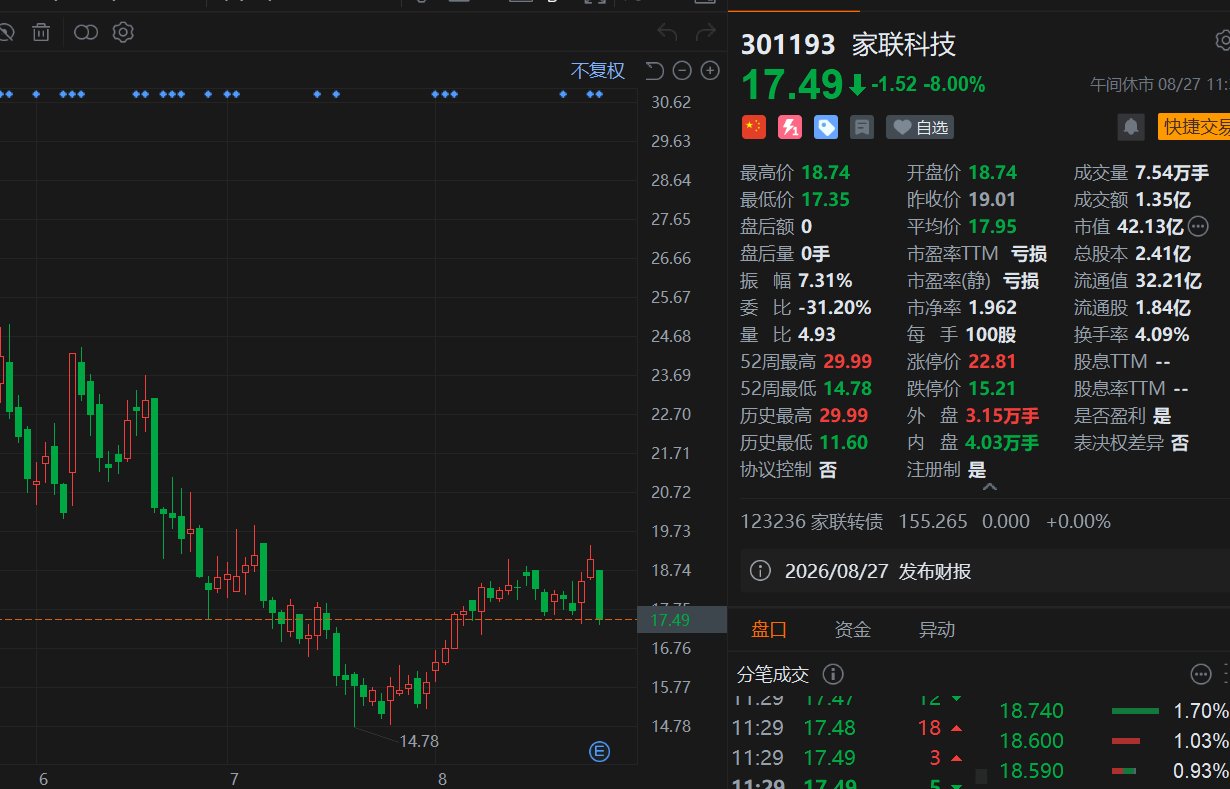The image size is (1230, 789).
Task: Click stock name 家联科技
Action: coord(904,44)
